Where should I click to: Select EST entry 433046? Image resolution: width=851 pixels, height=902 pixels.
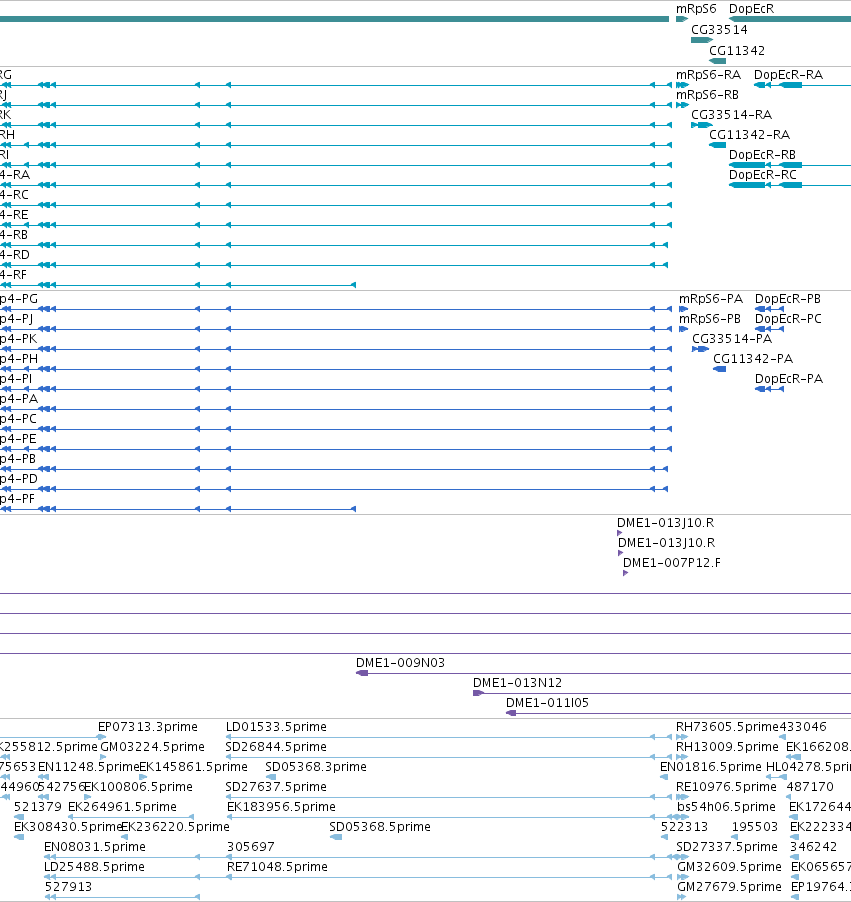click(x=803, y=727)
